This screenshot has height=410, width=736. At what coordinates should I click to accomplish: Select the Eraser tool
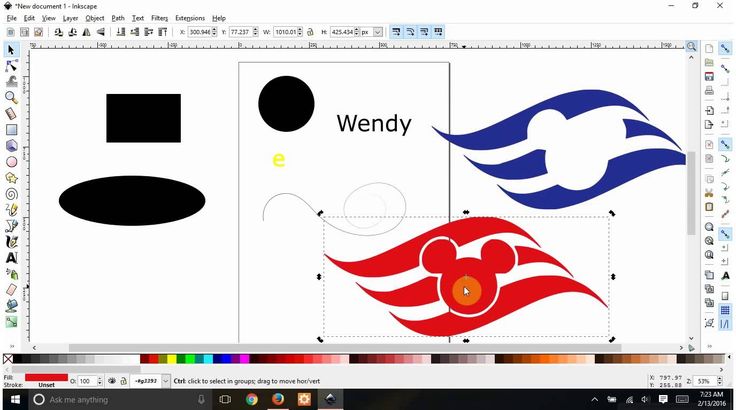coord(11,290)
